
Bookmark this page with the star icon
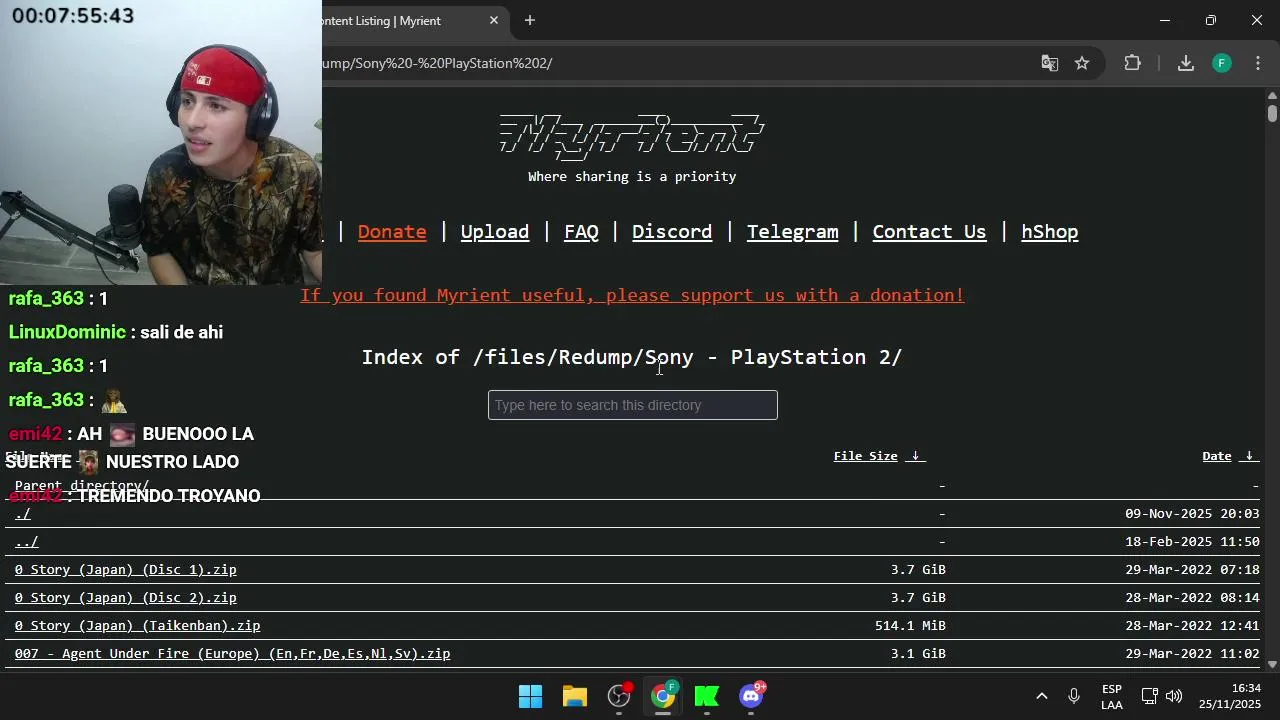point(1082,63)
